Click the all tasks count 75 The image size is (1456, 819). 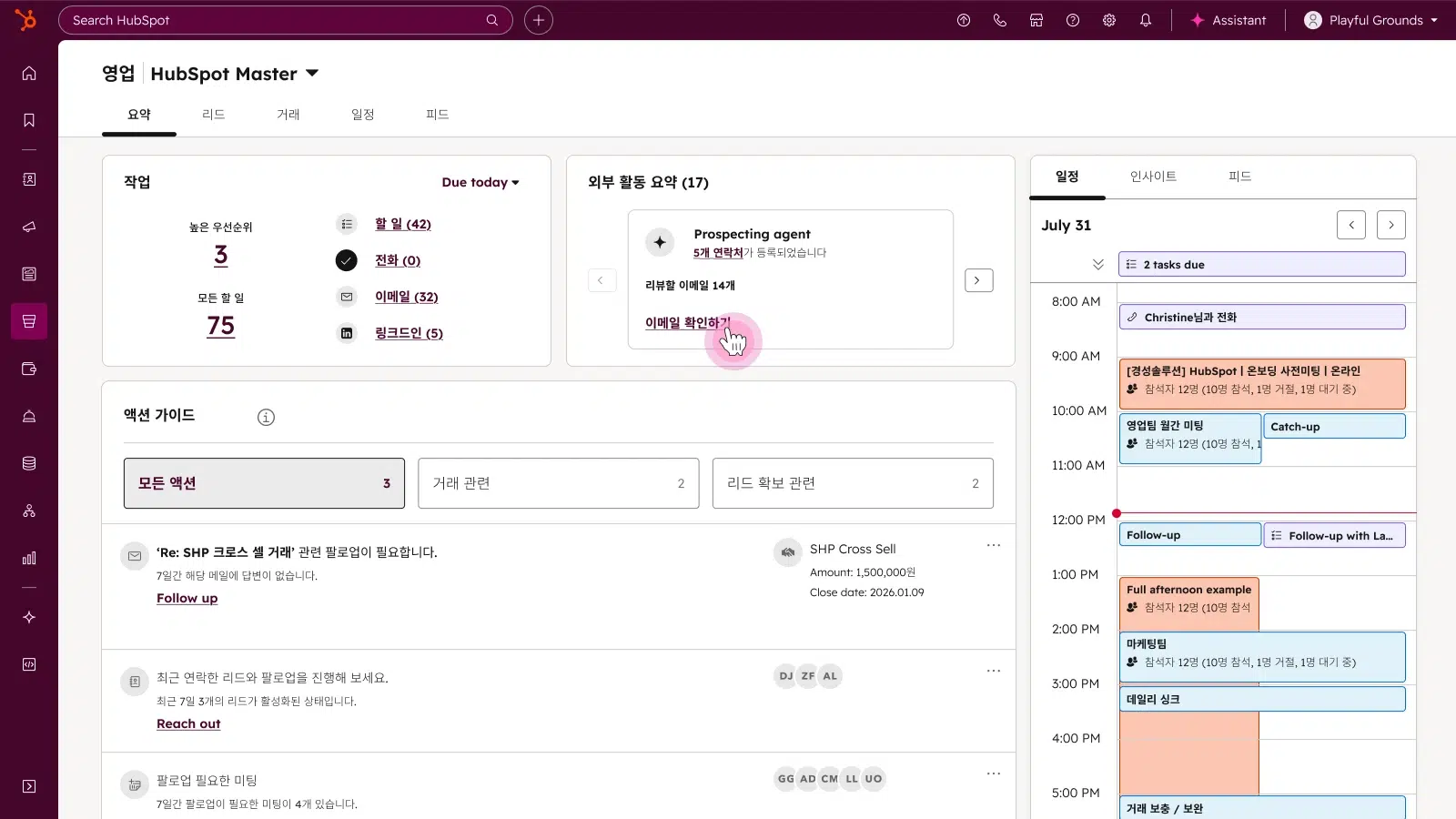tap(221, 326)
